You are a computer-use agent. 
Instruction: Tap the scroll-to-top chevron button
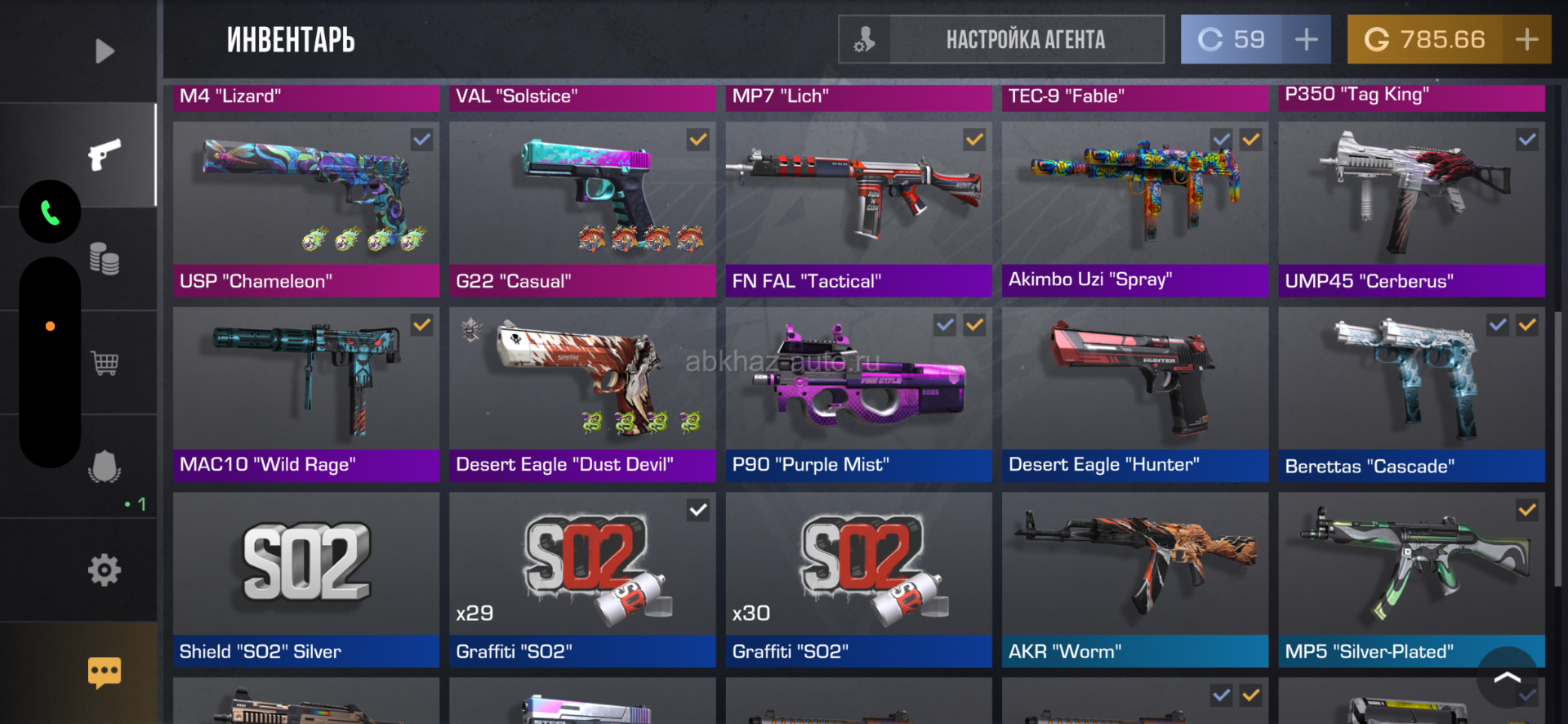(x=1508, y=677)
